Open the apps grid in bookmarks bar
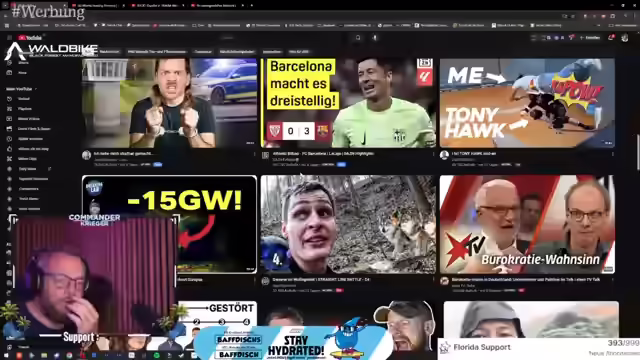This screenshot has width=640, height=360. (x=7, y=25)
